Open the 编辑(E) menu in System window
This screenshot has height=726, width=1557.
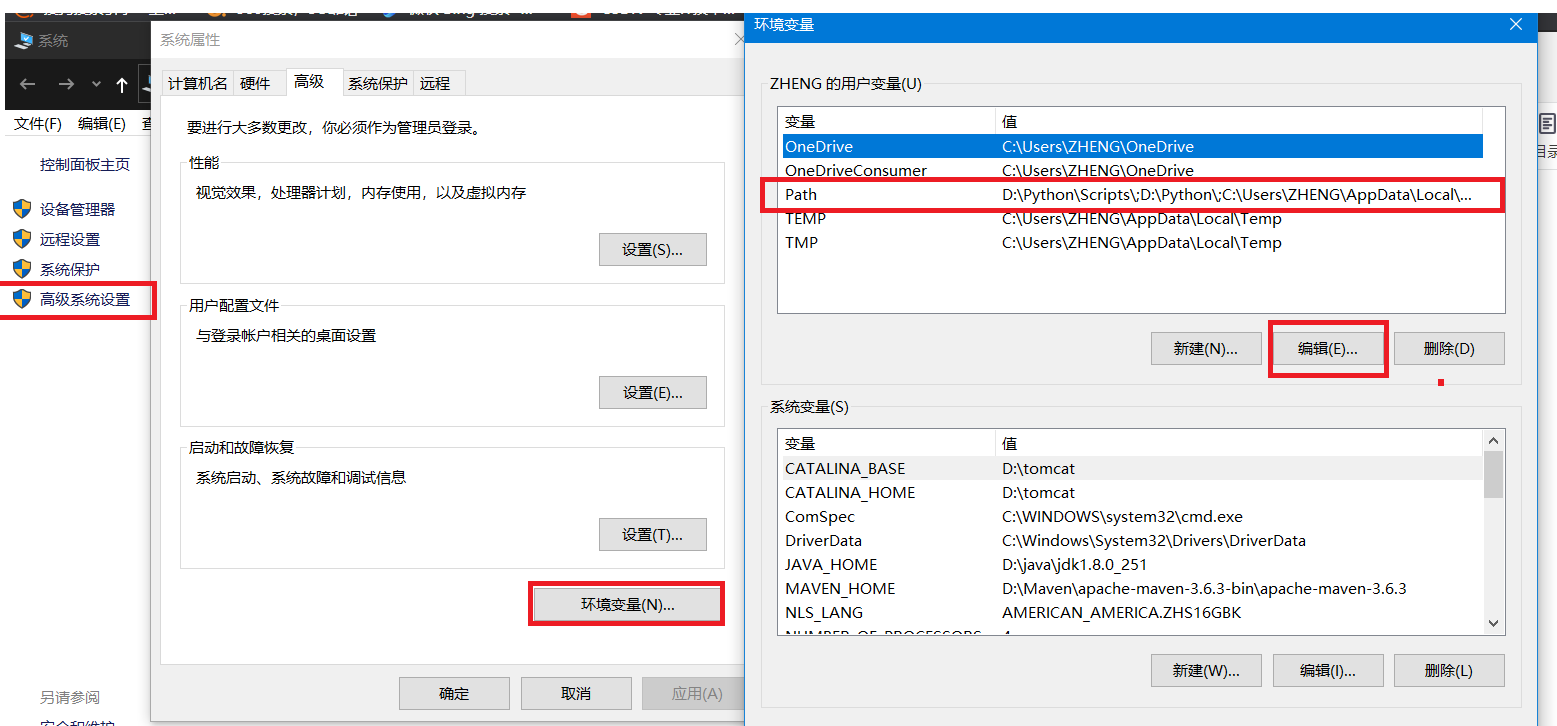(x=102, y=123)
